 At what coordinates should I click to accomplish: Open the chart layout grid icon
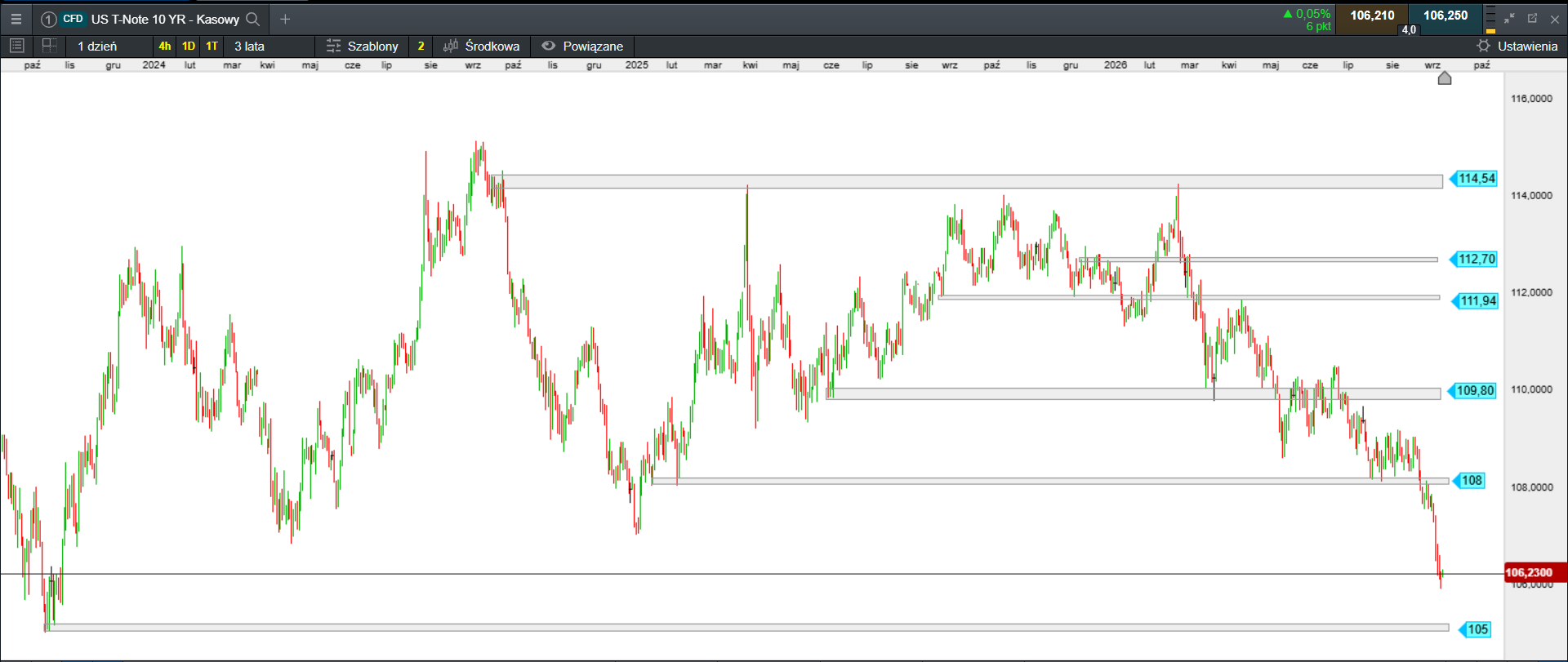[50, 46]
